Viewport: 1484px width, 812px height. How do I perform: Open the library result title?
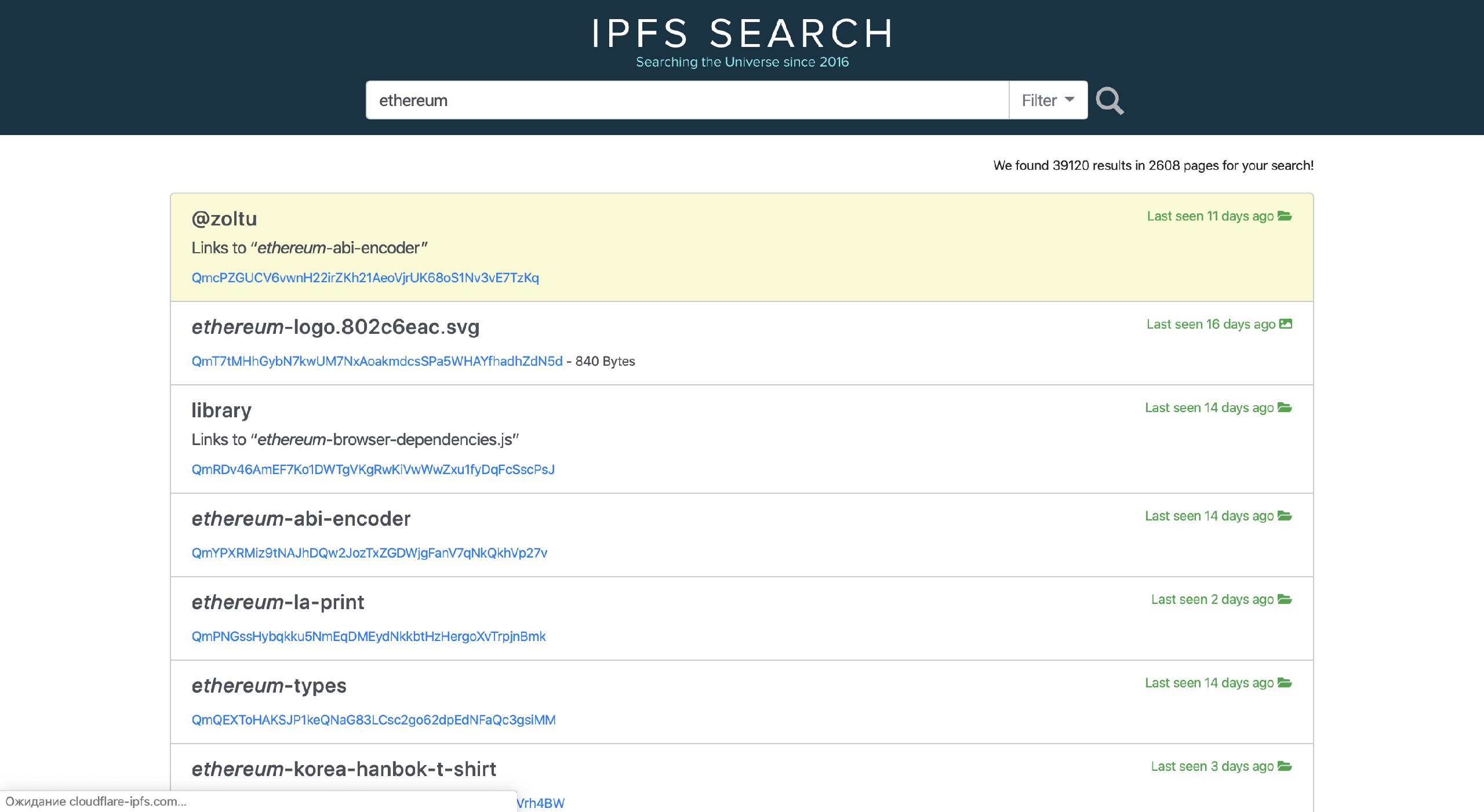(x=221, y=410)
